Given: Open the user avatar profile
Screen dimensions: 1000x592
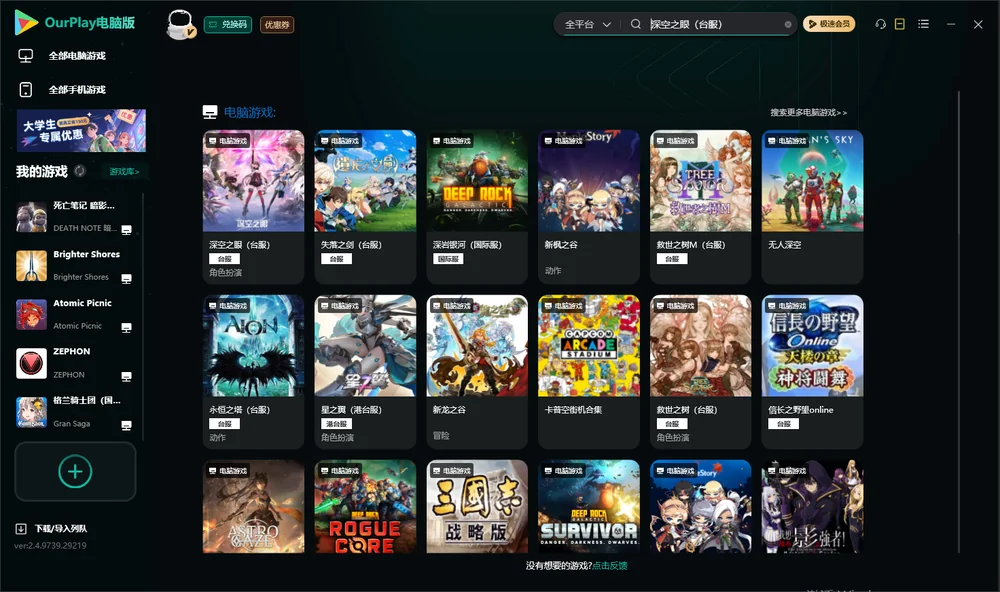Looking at the screenshot, I should point(180,24).
